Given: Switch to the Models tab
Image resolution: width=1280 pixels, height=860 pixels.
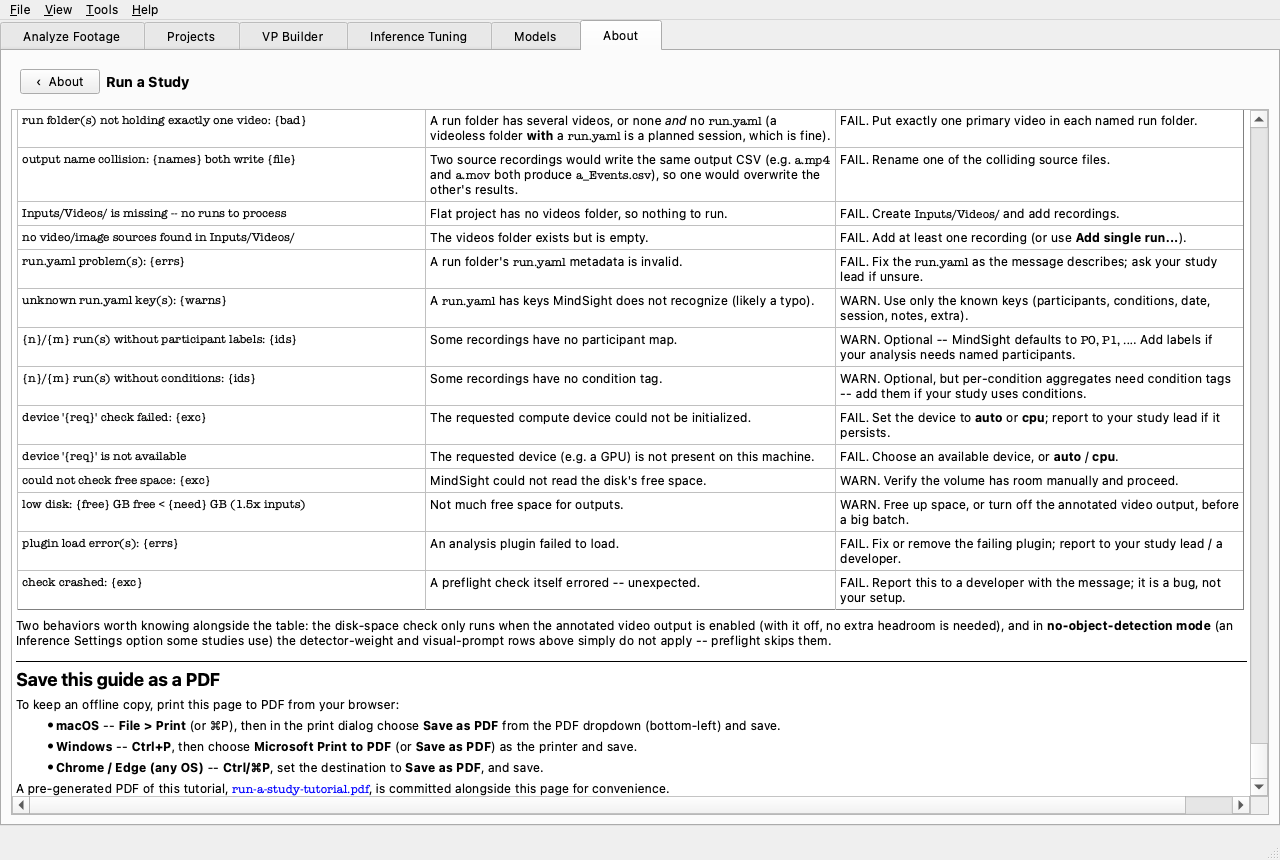Looking at the screenshot, I should [x=535, y=36].
